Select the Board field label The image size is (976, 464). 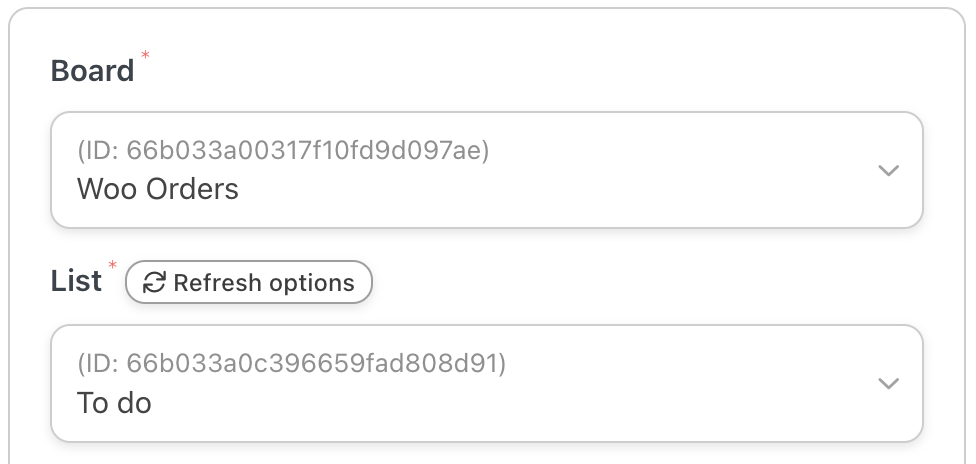[x=92, y=71]
